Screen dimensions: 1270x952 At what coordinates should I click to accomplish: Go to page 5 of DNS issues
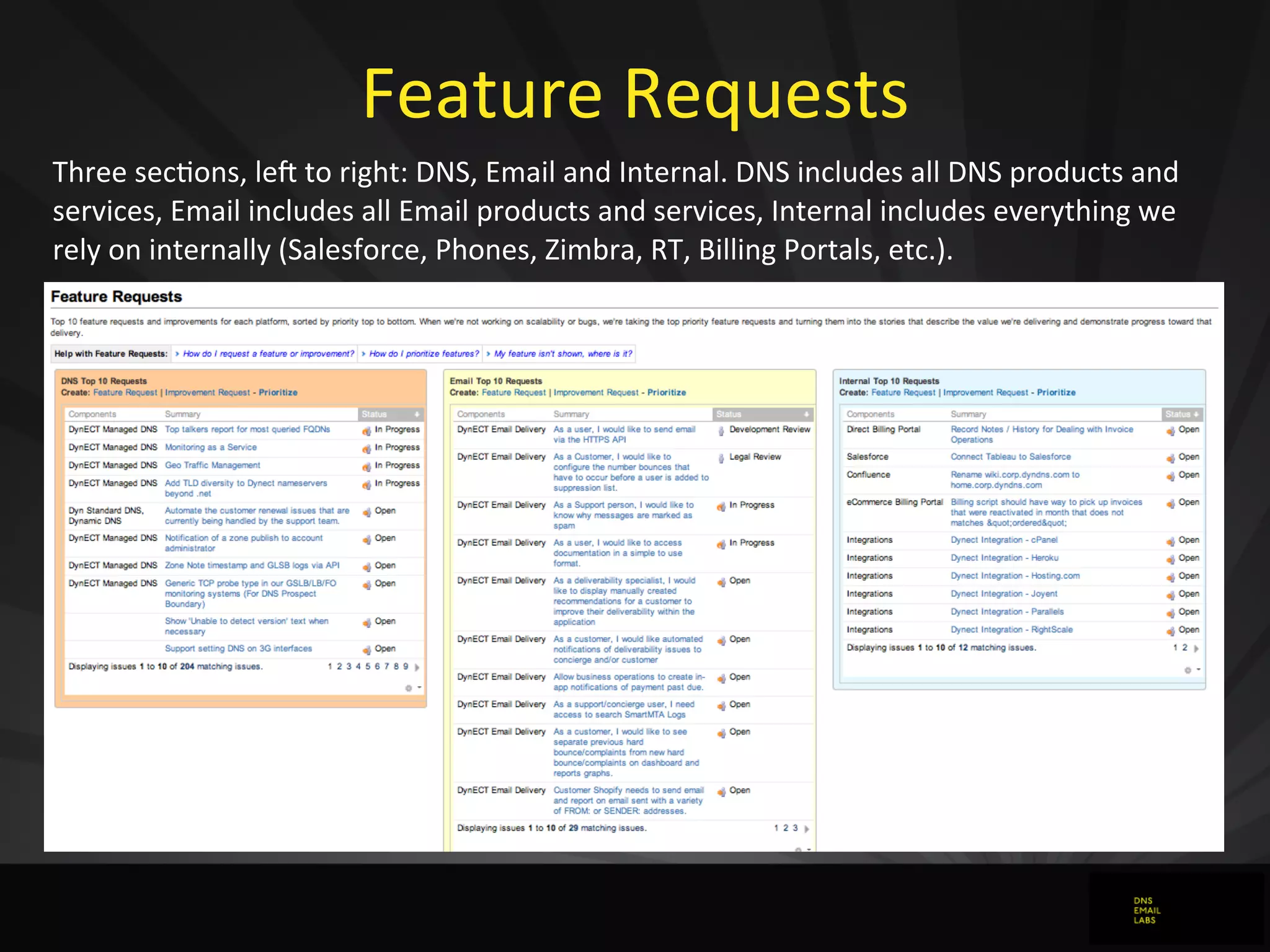(368, 667)
